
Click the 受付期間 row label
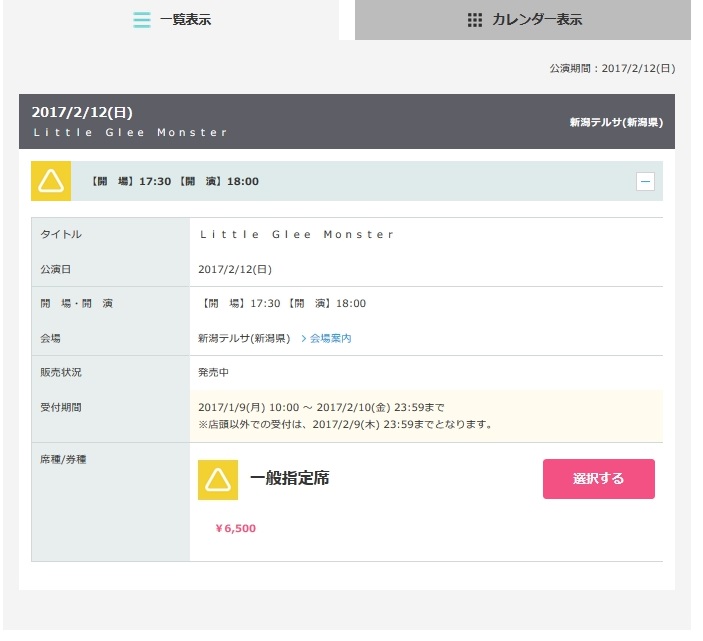click(61, 407)
